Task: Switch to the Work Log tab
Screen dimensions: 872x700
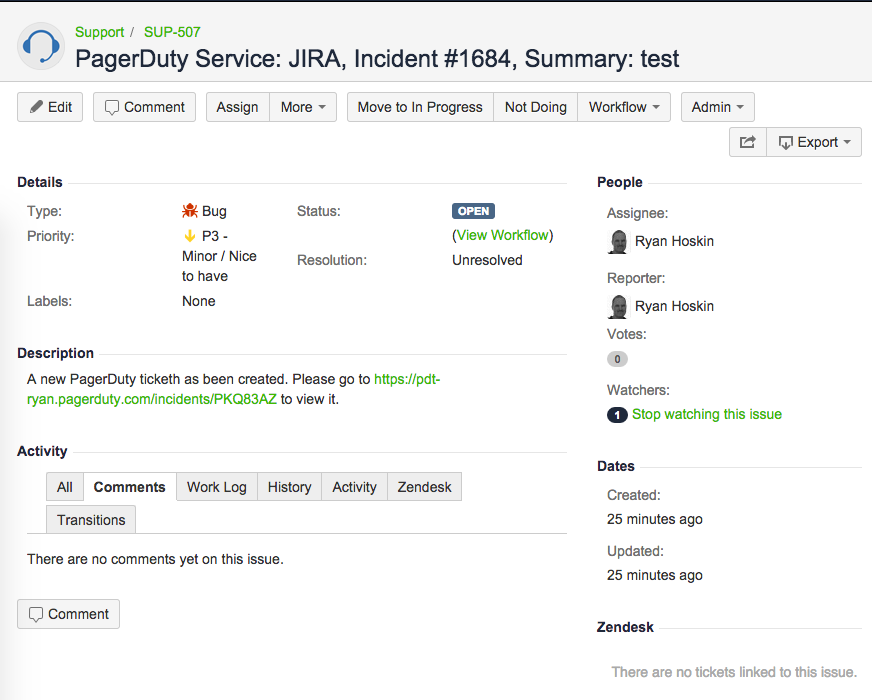Action: (217, 487)
